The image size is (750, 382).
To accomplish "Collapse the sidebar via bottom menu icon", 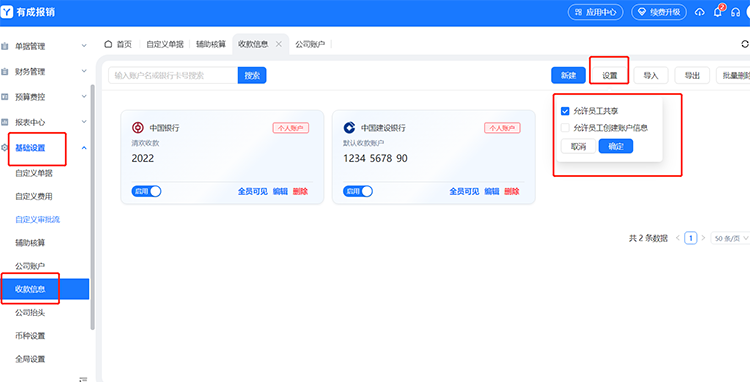I will pyautogui.click(x=83, y=379).
